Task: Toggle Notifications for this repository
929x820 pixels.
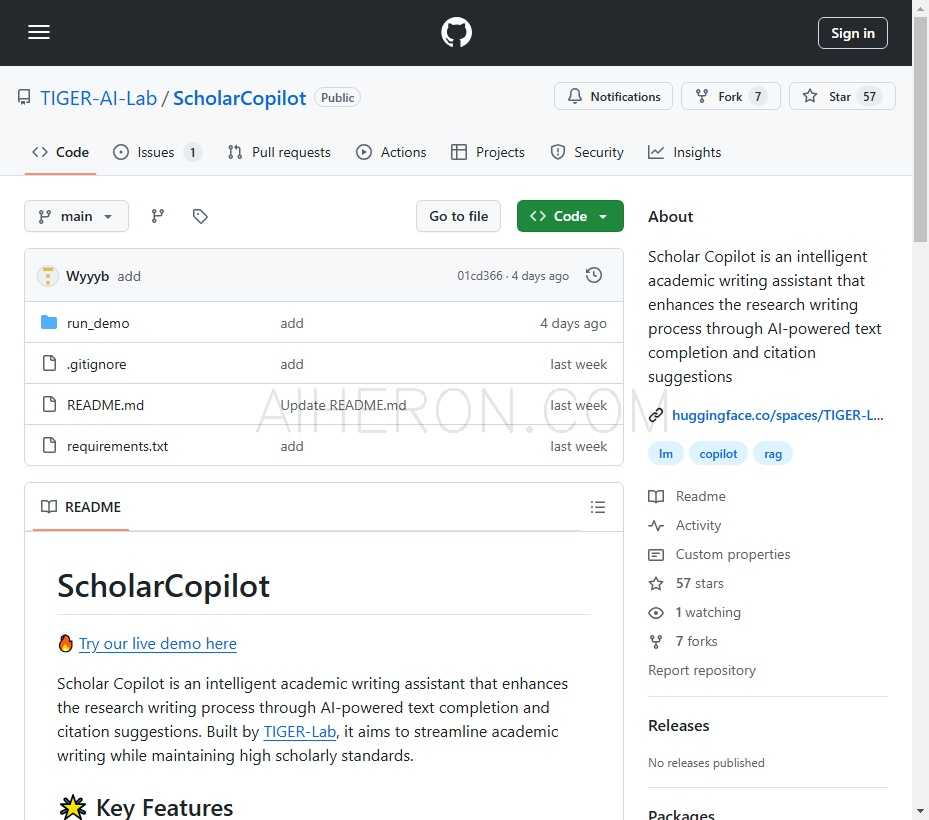Action: point(614,97)
